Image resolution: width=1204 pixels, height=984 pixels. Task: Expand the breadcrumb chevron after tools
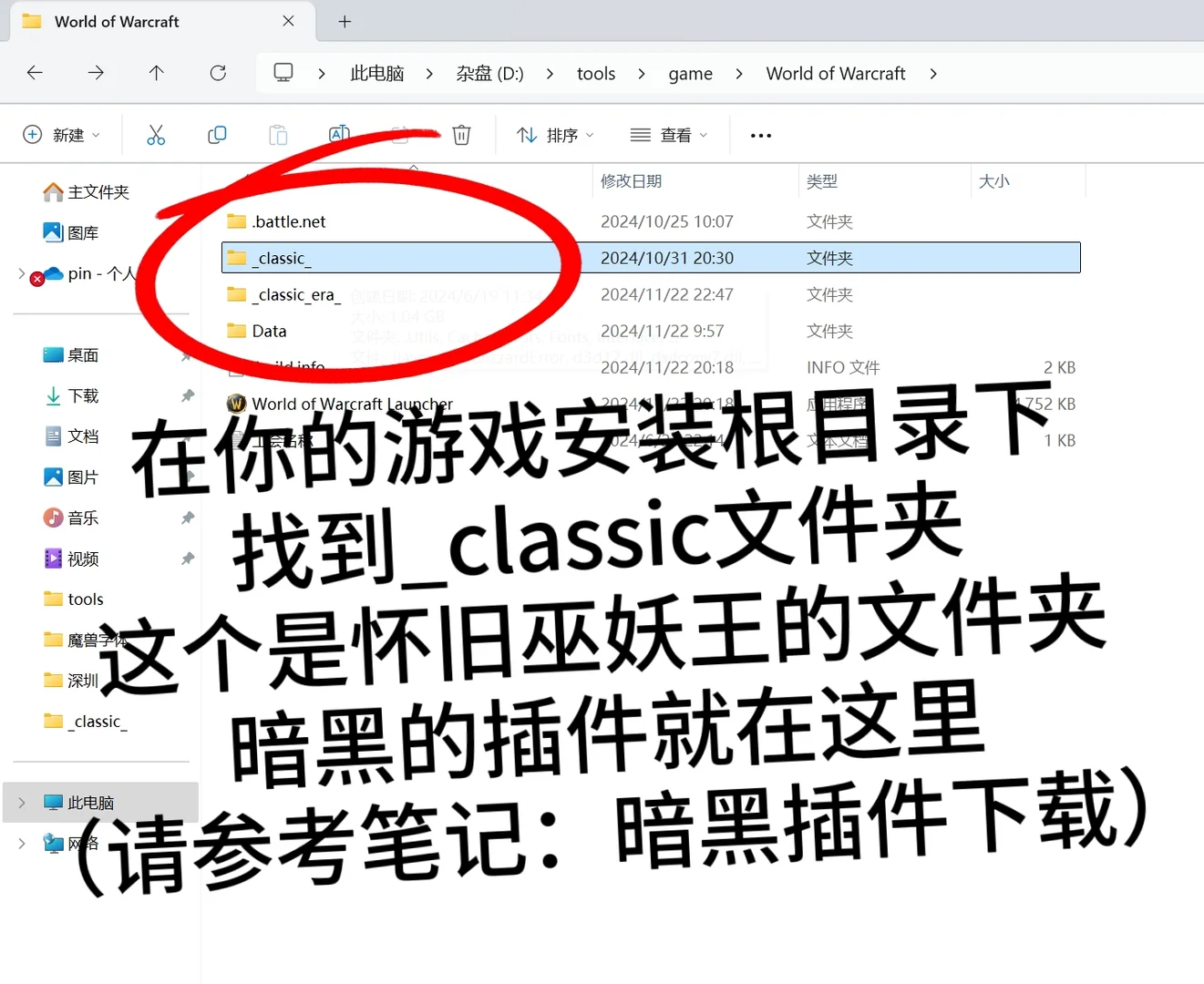pyautogui.click(x=642, y=74)
